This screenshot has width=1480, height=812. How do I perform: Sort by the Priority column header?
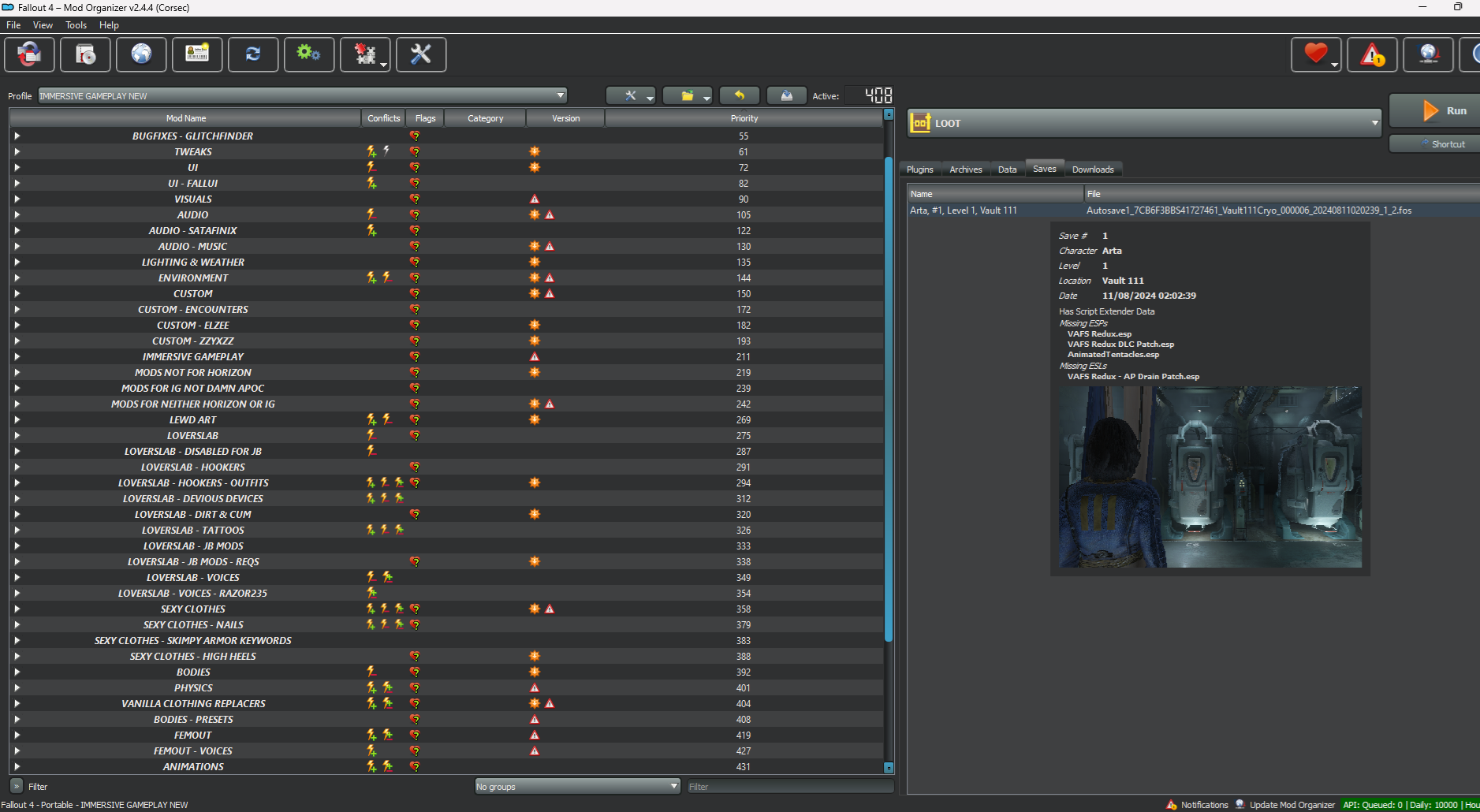744,118
